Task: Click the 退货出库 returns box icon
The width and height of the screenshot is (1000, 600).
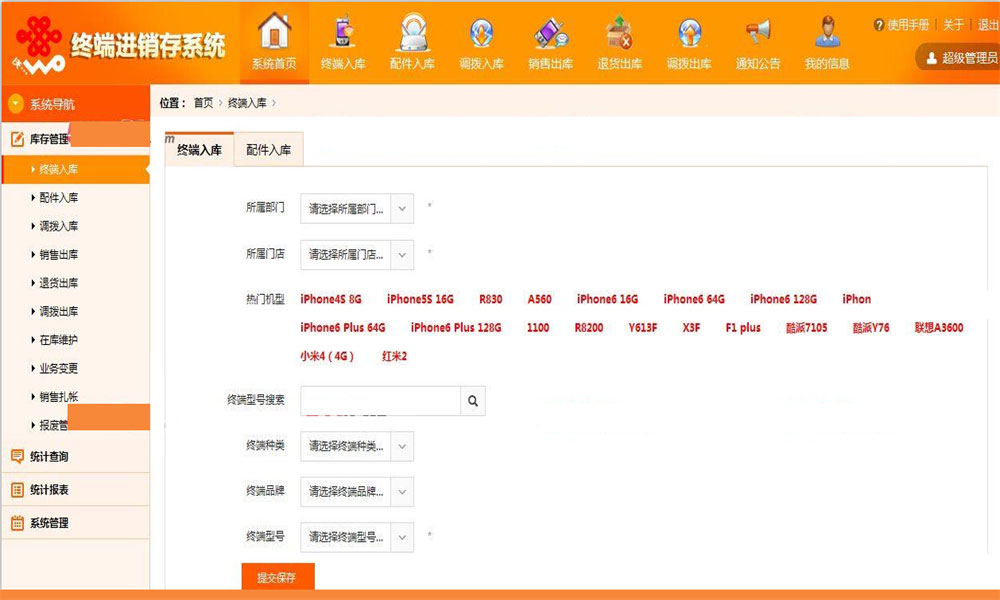Action: 619,34
